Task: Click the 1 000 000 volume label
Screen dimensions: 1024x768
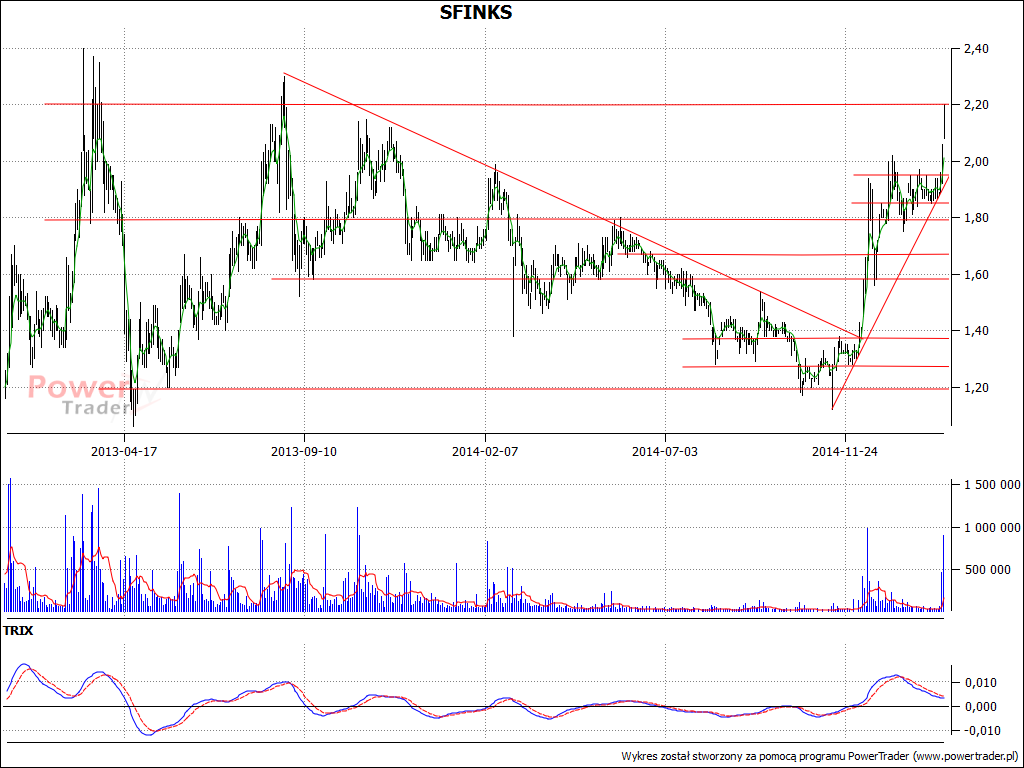Action: tap(992, 528)
